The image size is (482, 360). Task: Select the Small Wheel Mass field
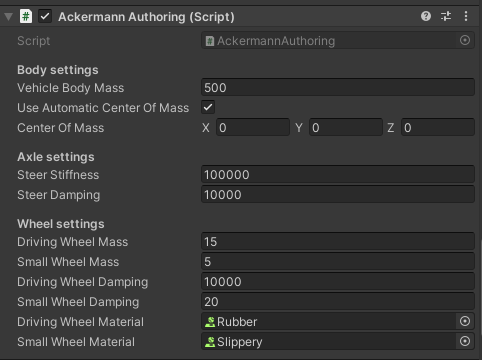pyautogui.click(x=338, y=261)
